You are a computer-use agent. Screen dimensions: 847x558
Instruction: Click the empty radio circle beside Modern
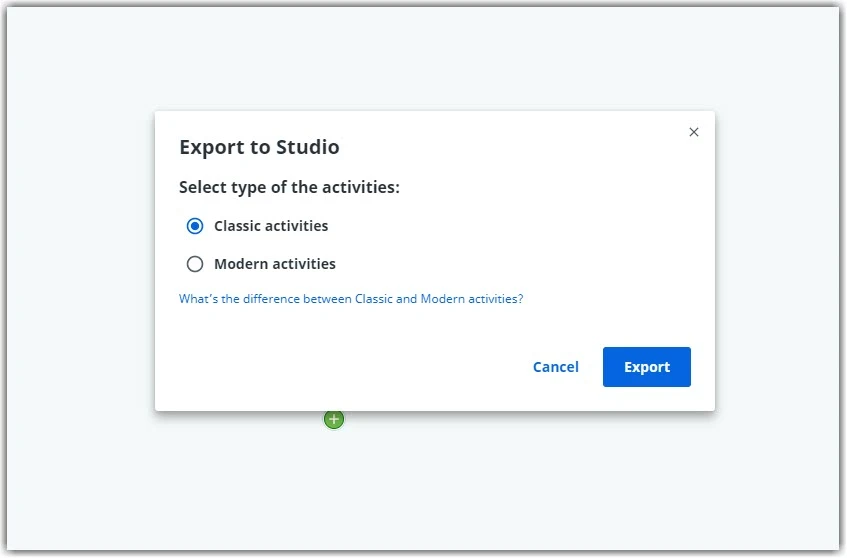click(195, 264)
